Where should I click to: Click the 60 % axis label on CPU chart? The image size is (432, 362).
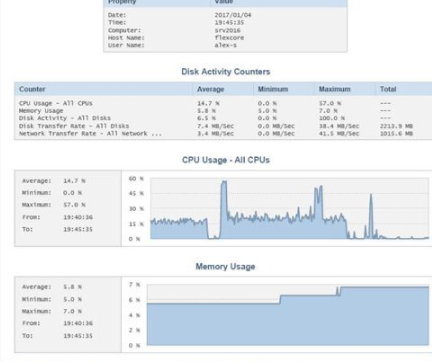coord(136,179)
